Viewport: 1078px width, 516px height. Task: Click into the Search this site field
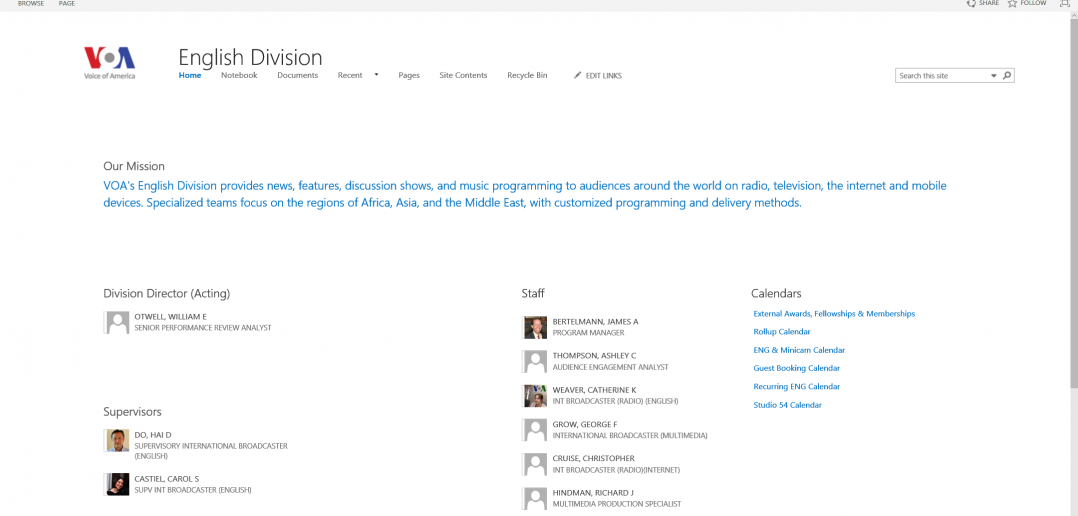(942, 76)
